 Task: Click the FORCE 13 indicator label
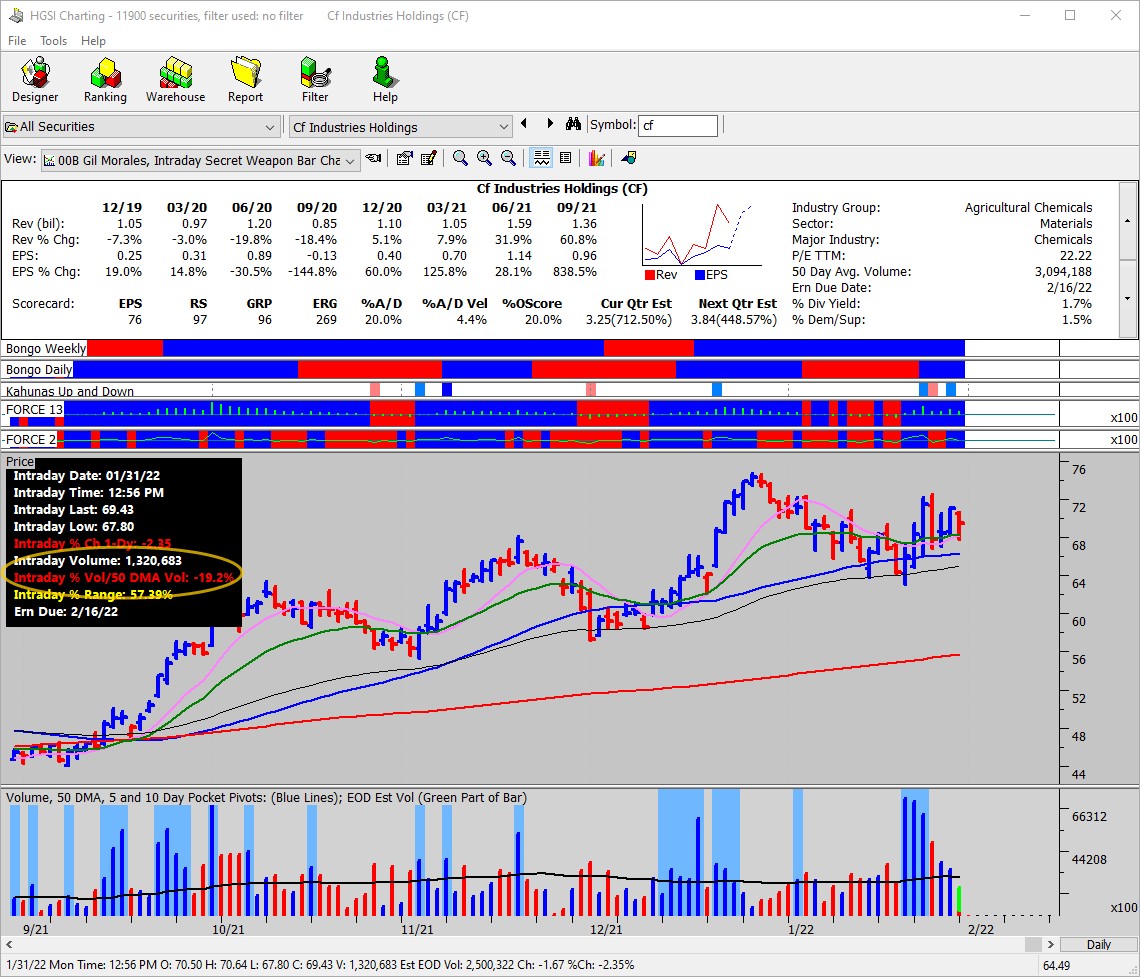(x=33, y=409)
